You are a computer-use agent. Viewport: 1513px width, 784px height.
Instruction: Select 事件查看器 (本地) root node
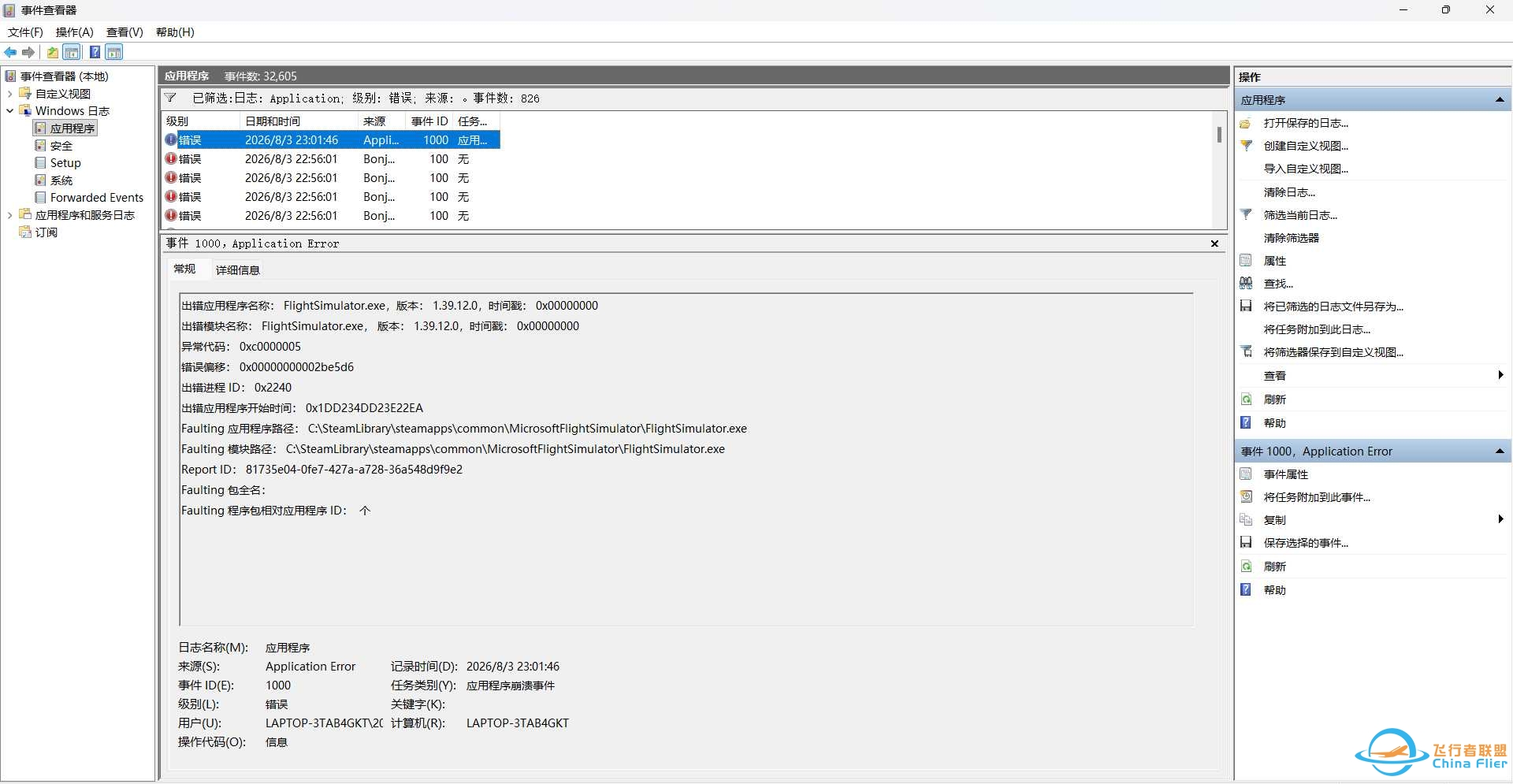65,76
